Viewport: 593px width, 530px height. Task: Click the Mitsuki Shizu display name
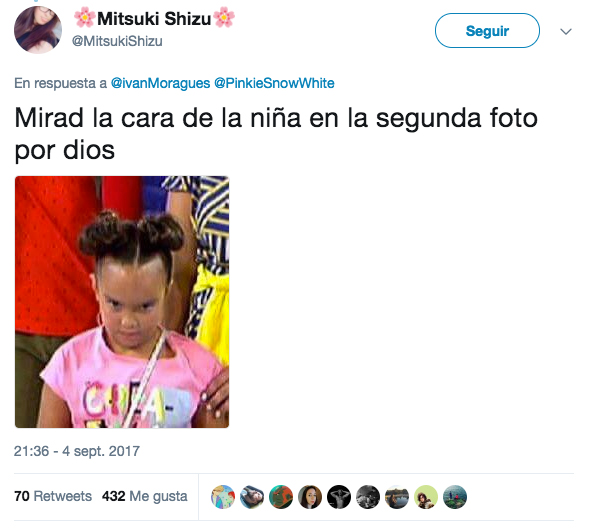[x=154, y=18]
